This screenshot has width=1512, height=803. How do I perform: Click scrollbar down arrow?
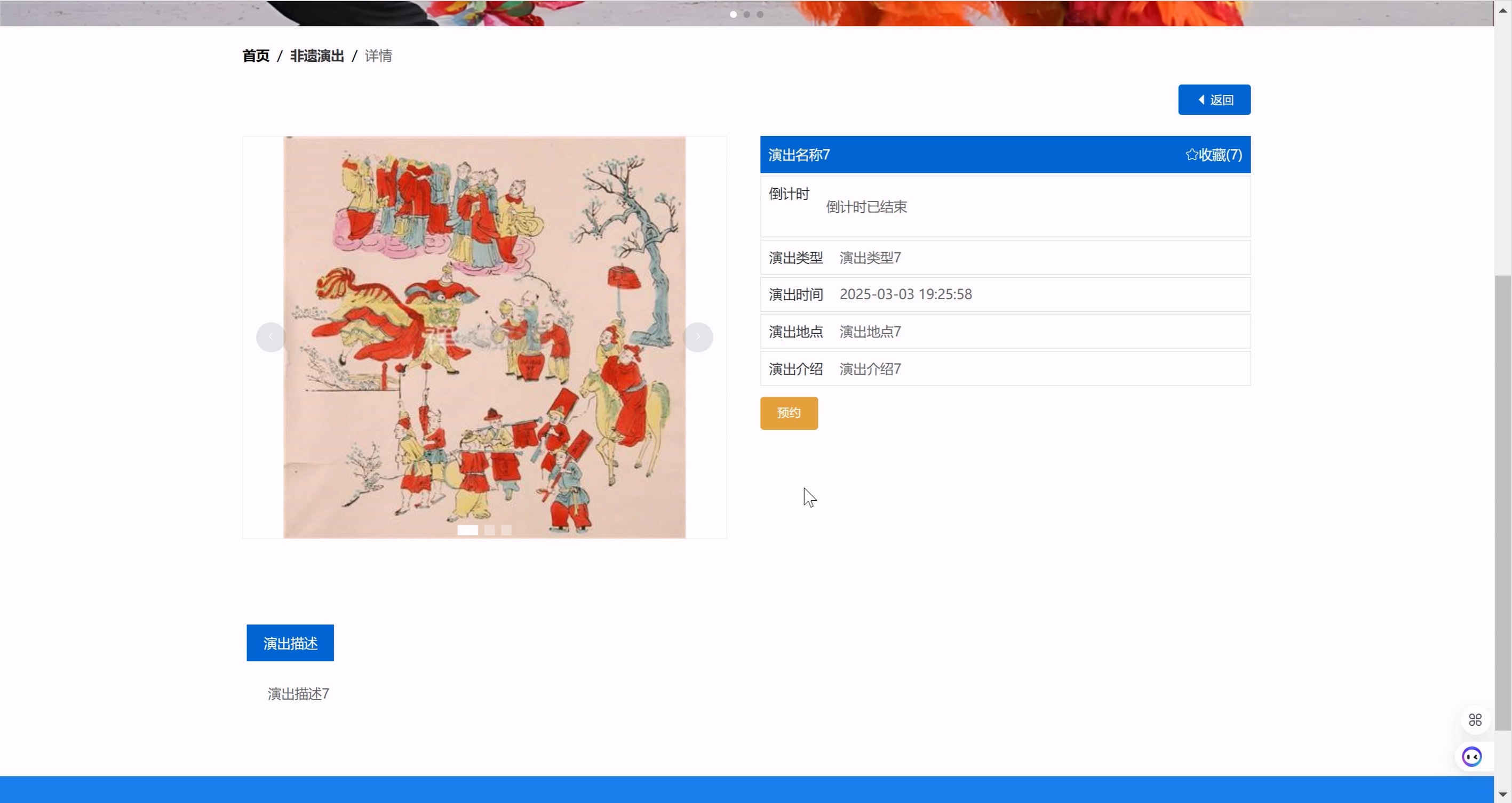[1502, 794]
